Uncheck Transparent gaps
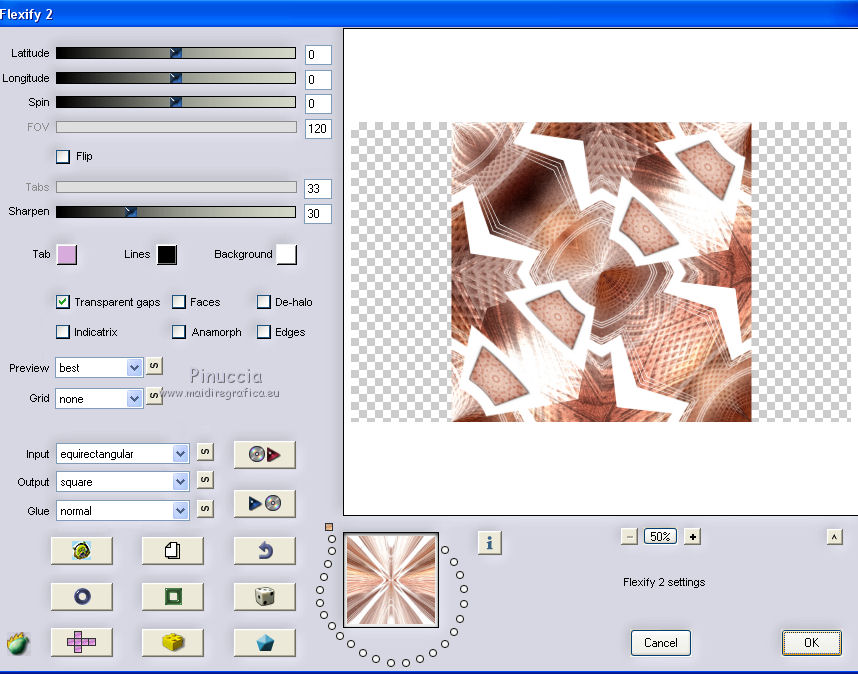 point(63,302)
